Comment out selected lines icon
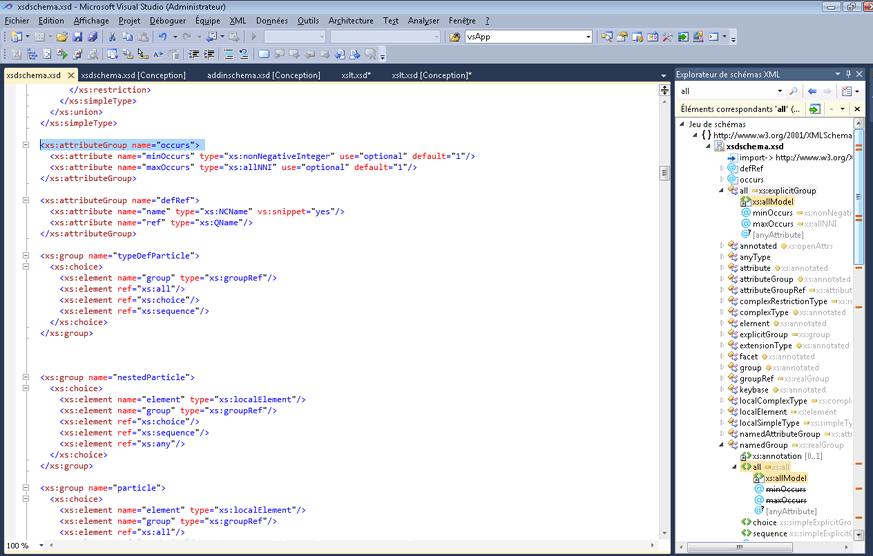 click(x=228, y=54)
